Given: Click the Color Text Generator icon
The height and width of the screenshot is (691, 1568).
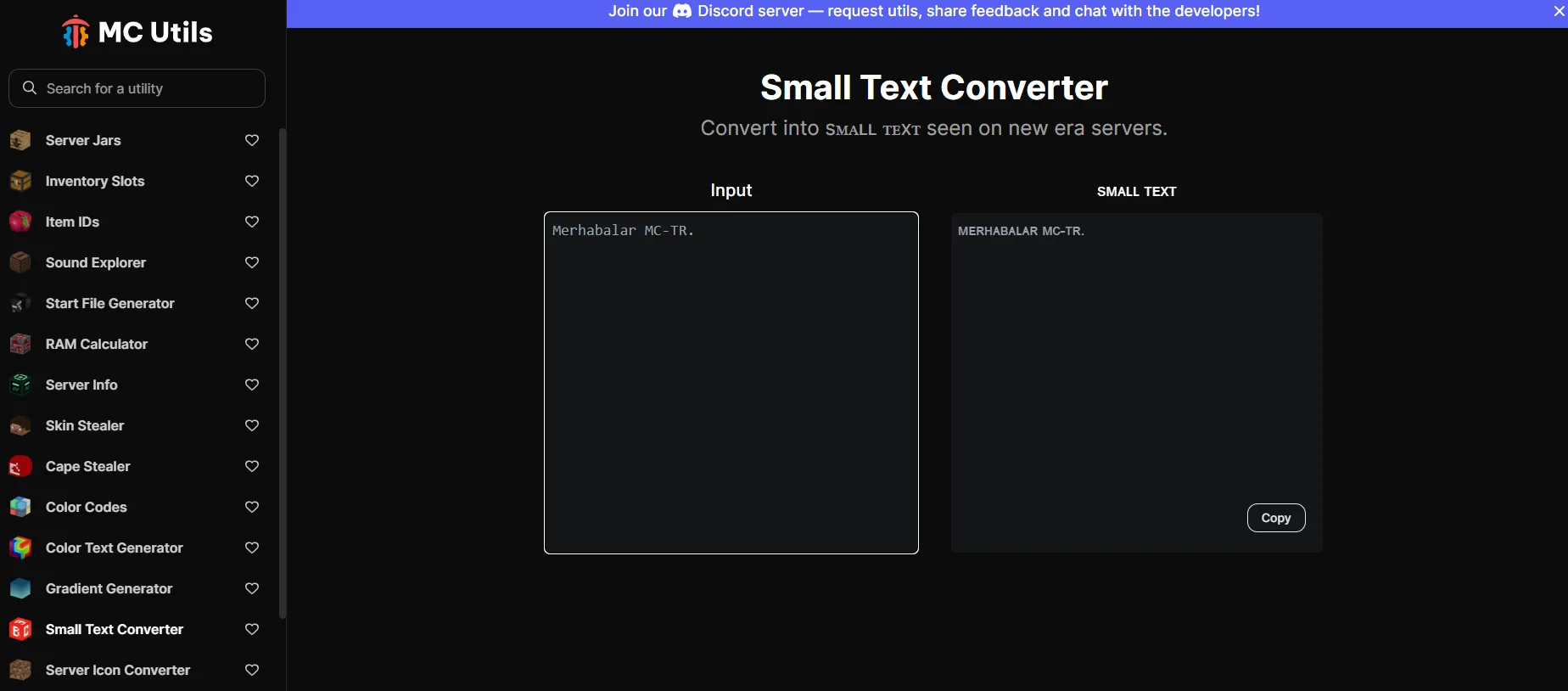Looking at the screenshot, I should [x=20, y=548].
